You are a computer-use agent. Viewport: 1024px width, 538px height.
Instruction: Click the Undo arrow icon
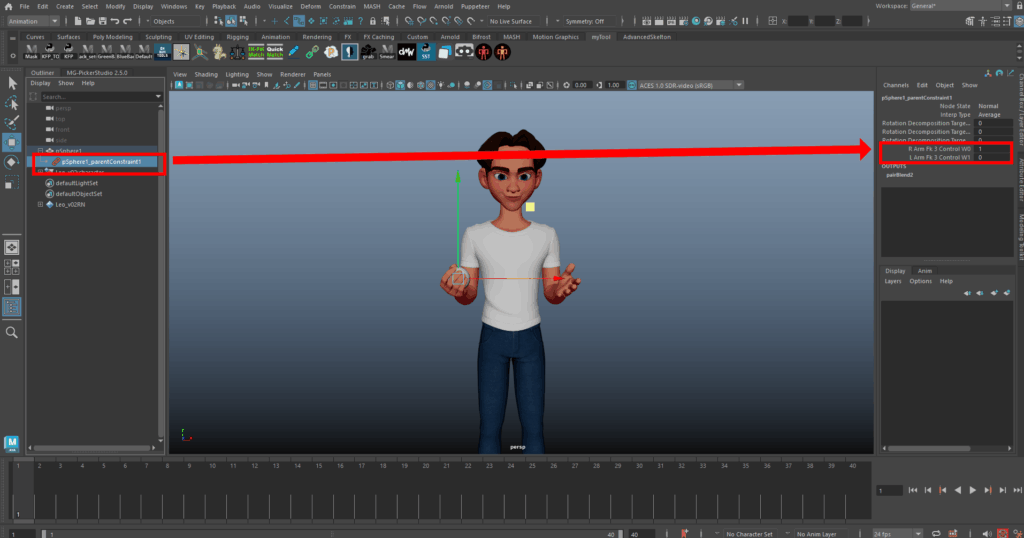[117, 21]
